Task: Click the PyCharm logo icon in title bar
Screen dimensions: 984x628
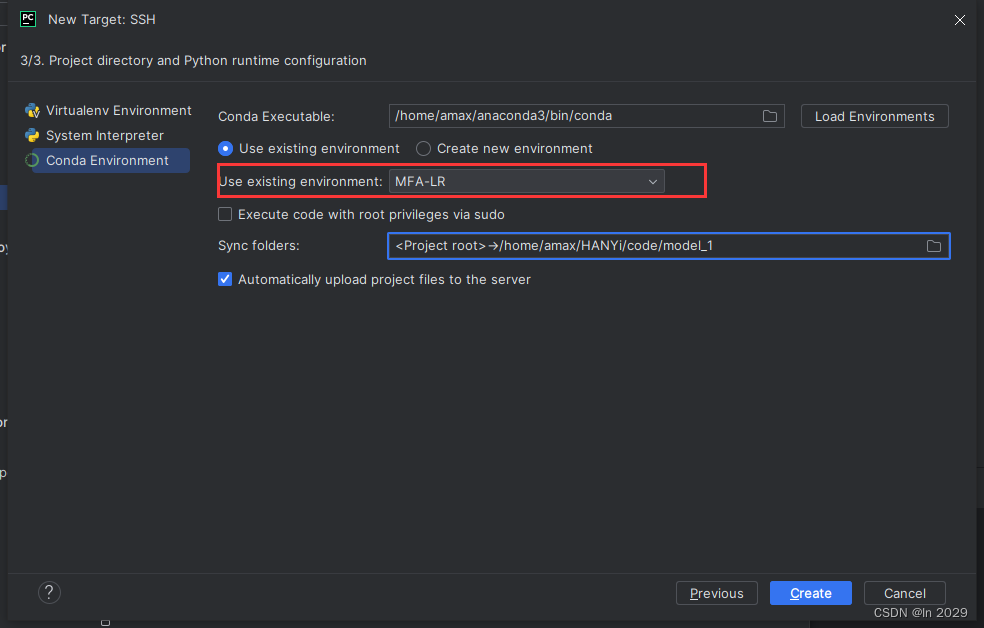Action: (28, 19)
